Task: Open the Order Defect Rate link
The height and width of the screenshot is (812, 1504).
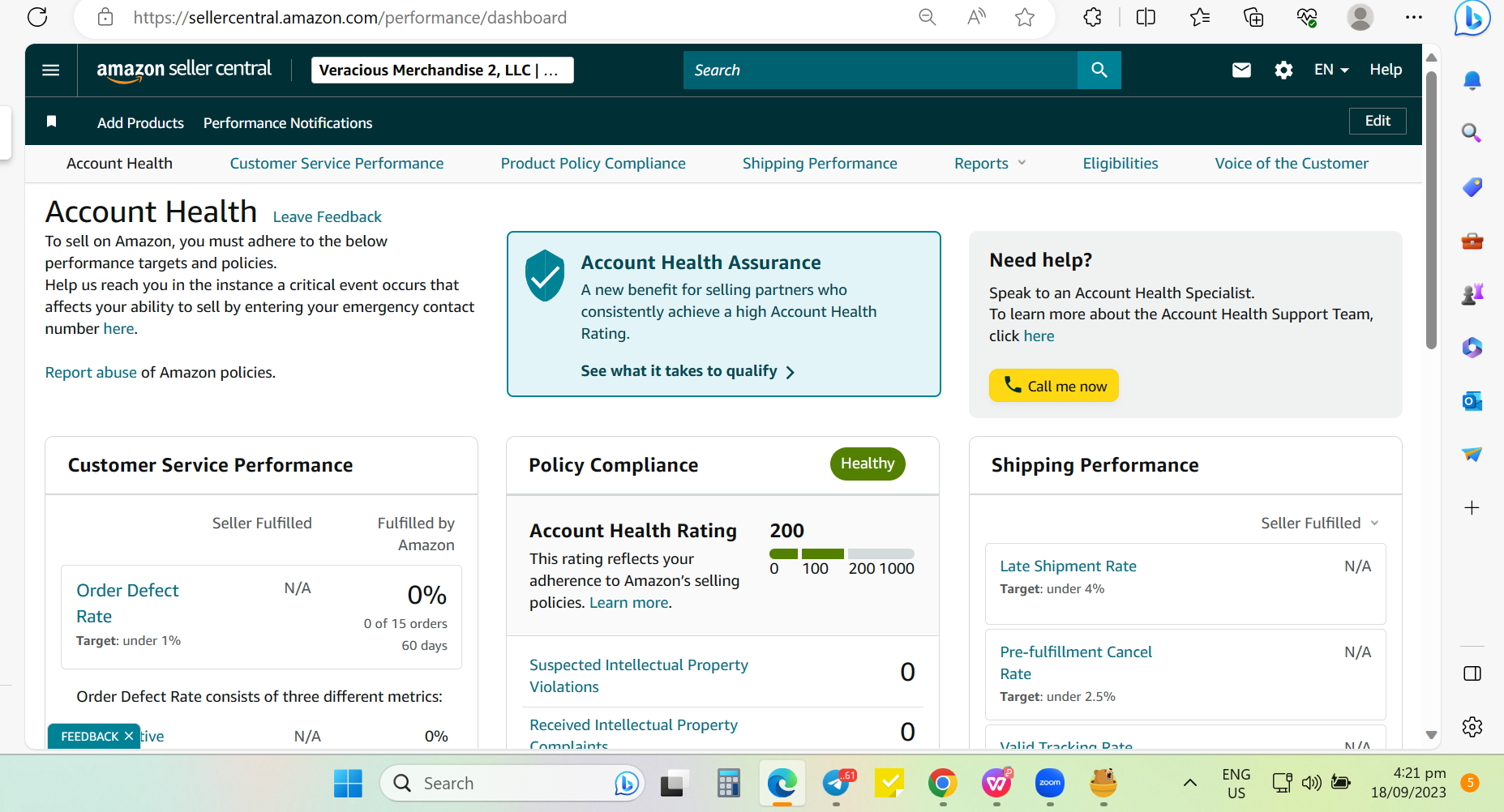Action: point(127,604)
